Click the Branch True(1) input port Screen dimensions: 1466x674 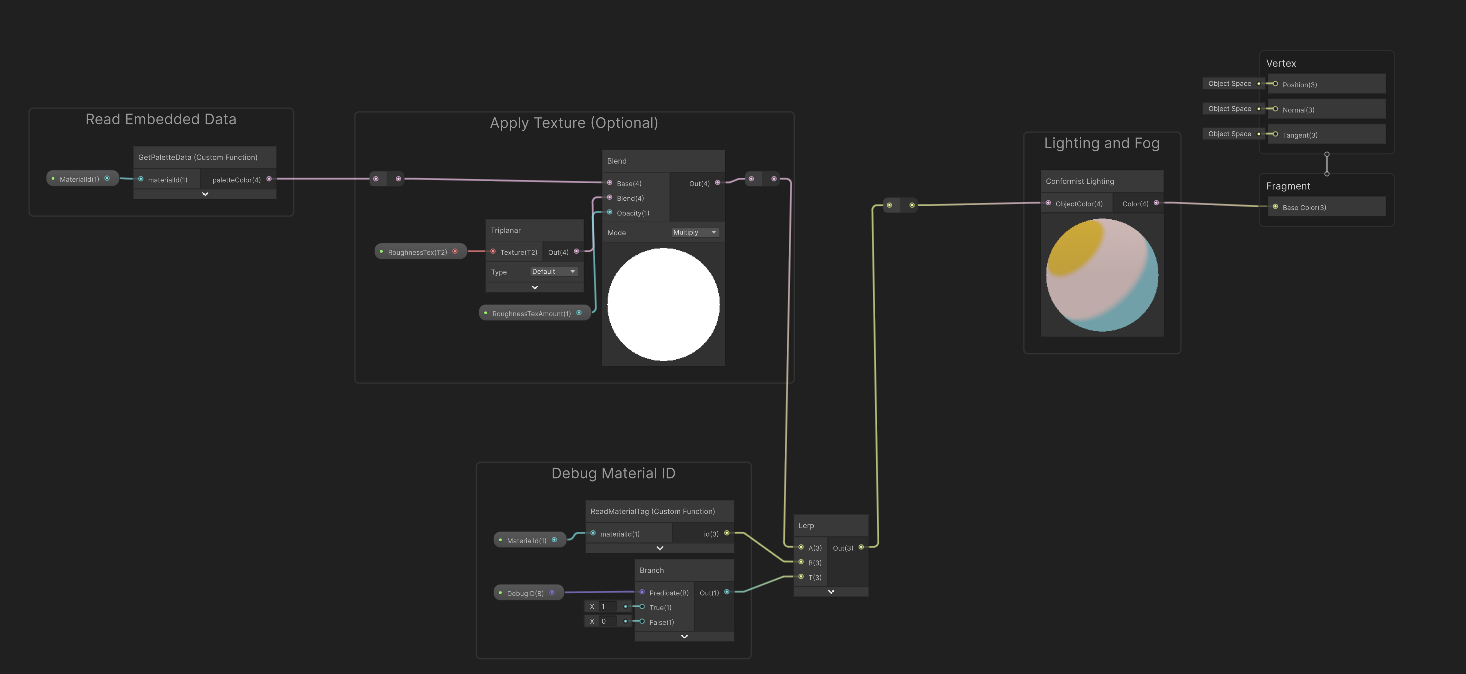pos(642,606)
